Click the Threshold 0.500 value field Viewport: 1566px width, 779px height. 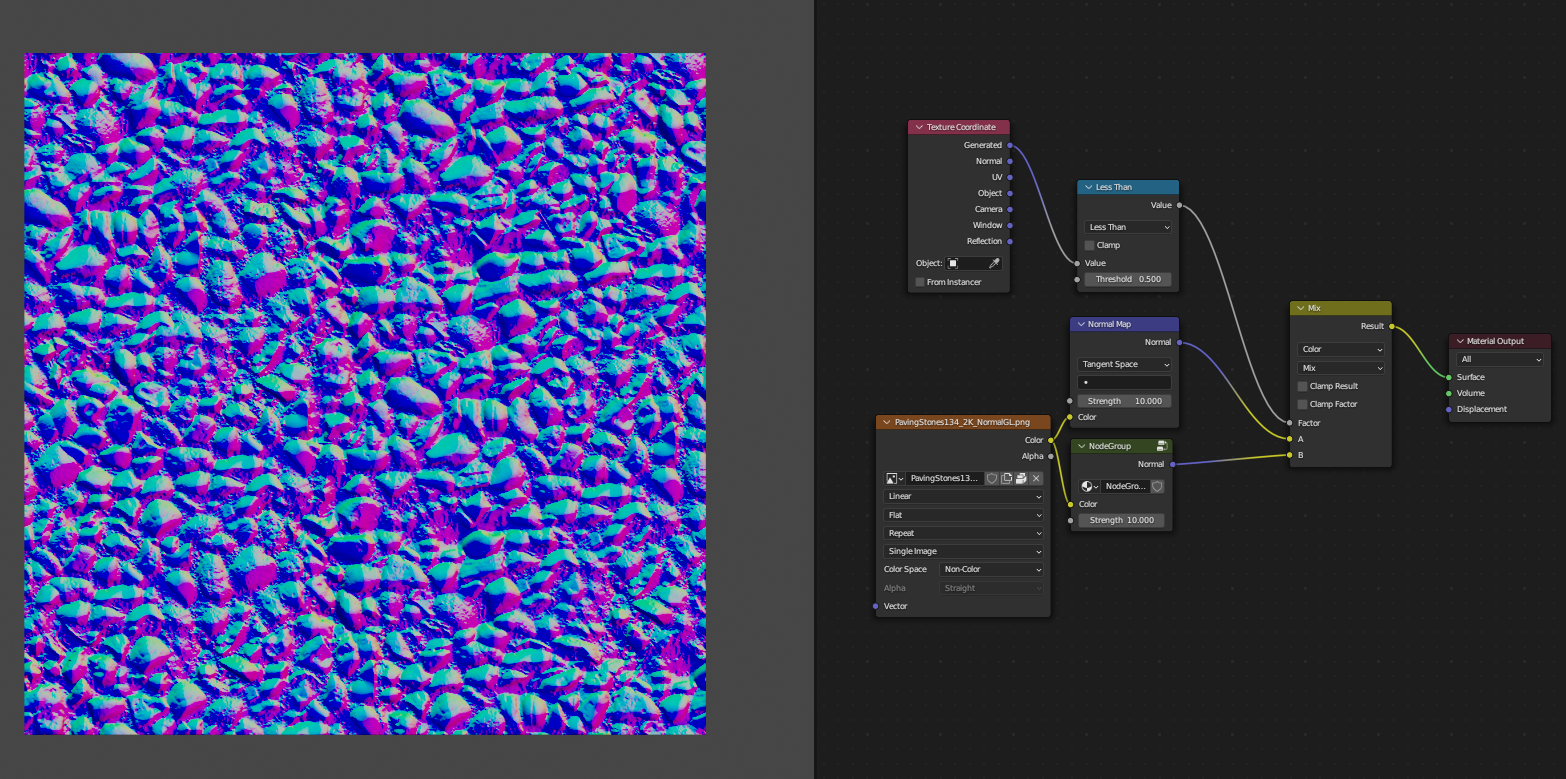click(x=1128, y=279)
